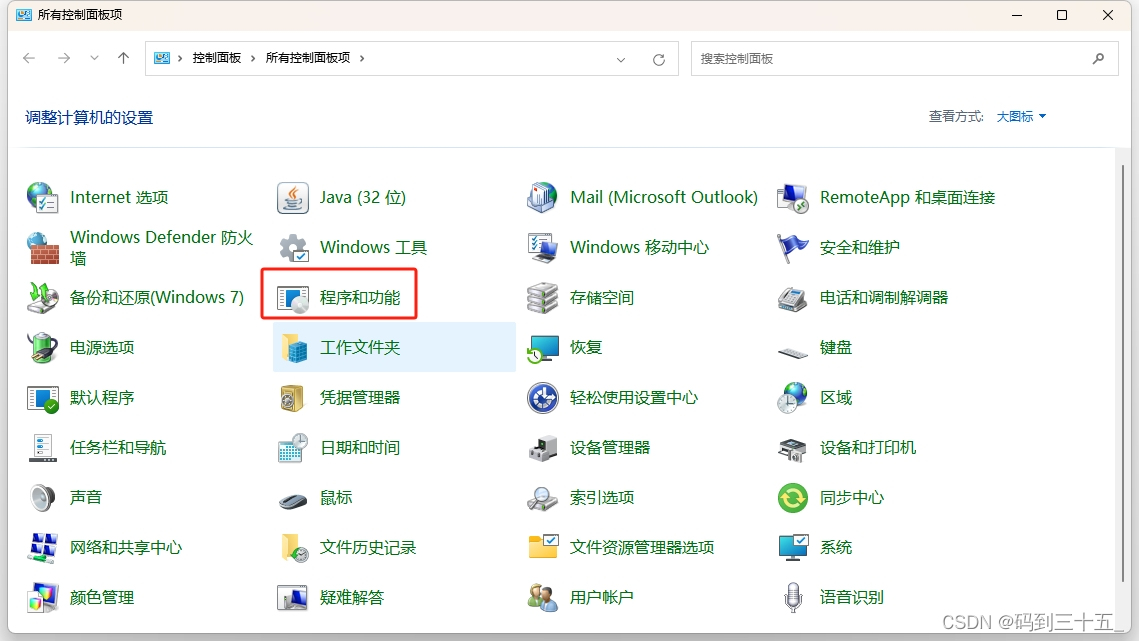Open the 文件资源管理器选项 icon
Screen dimensions: 1139x641
[x=543, y=547]
